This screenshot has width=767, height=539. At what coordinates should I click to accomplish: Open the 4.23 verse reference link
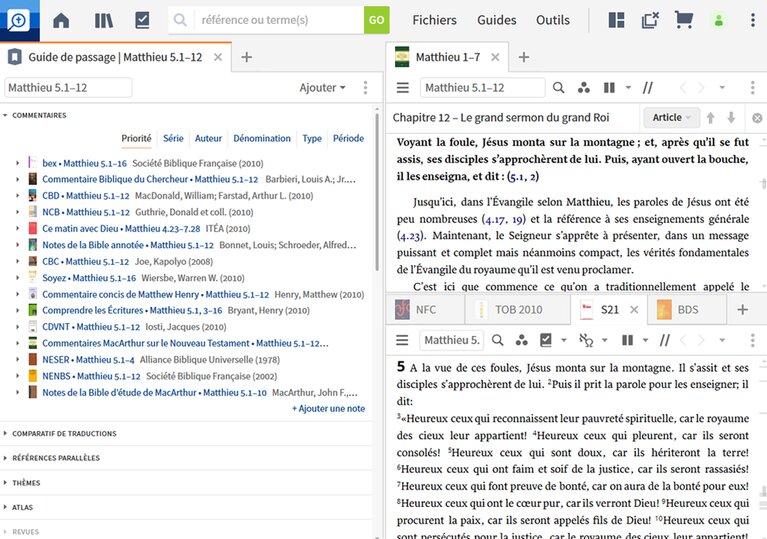point(409,236)
